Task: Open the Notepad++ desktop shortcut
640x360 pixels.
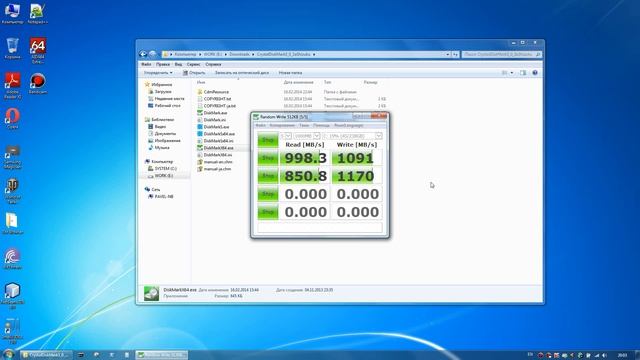Action: pos(38,13)
